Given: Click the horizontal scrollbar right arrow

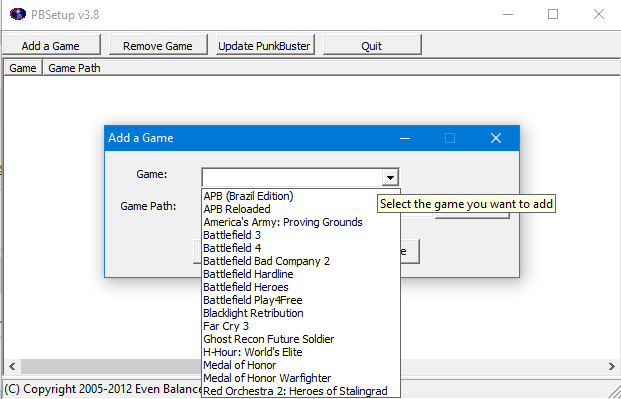Looking at the screenshot, I should pos(612,366).
